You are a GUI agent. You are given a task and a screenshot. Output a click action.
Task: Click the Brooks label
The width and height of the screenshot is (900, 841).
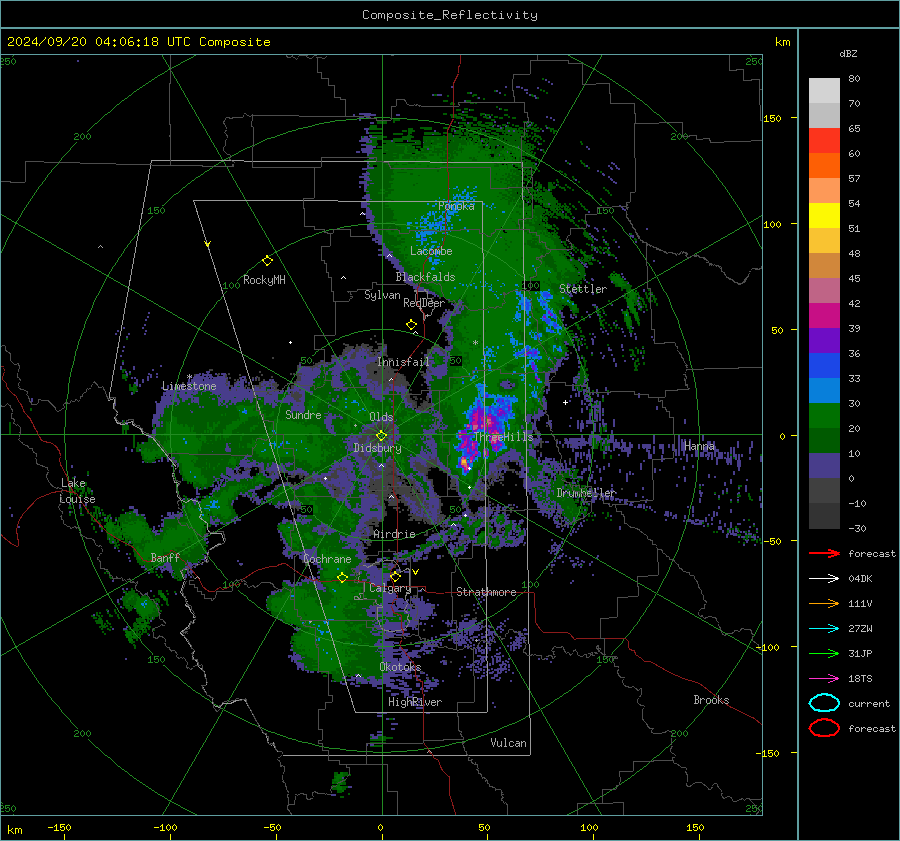tap(711, 700)
